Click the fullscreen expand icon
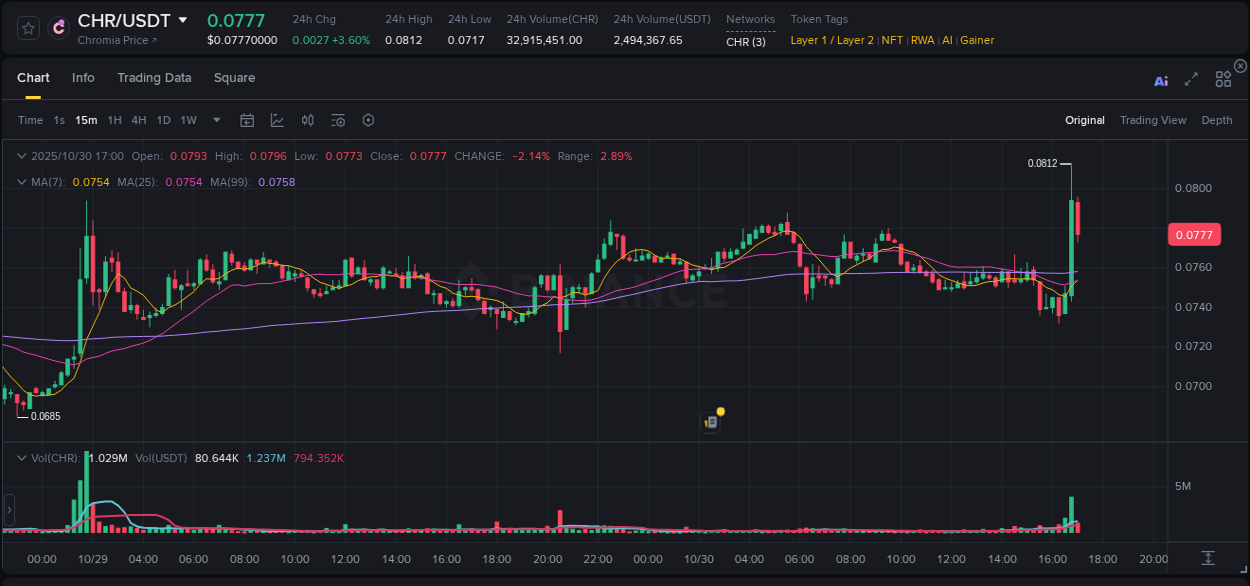The height and width of the screenshot is (586, 1250). coord(1191,80)
